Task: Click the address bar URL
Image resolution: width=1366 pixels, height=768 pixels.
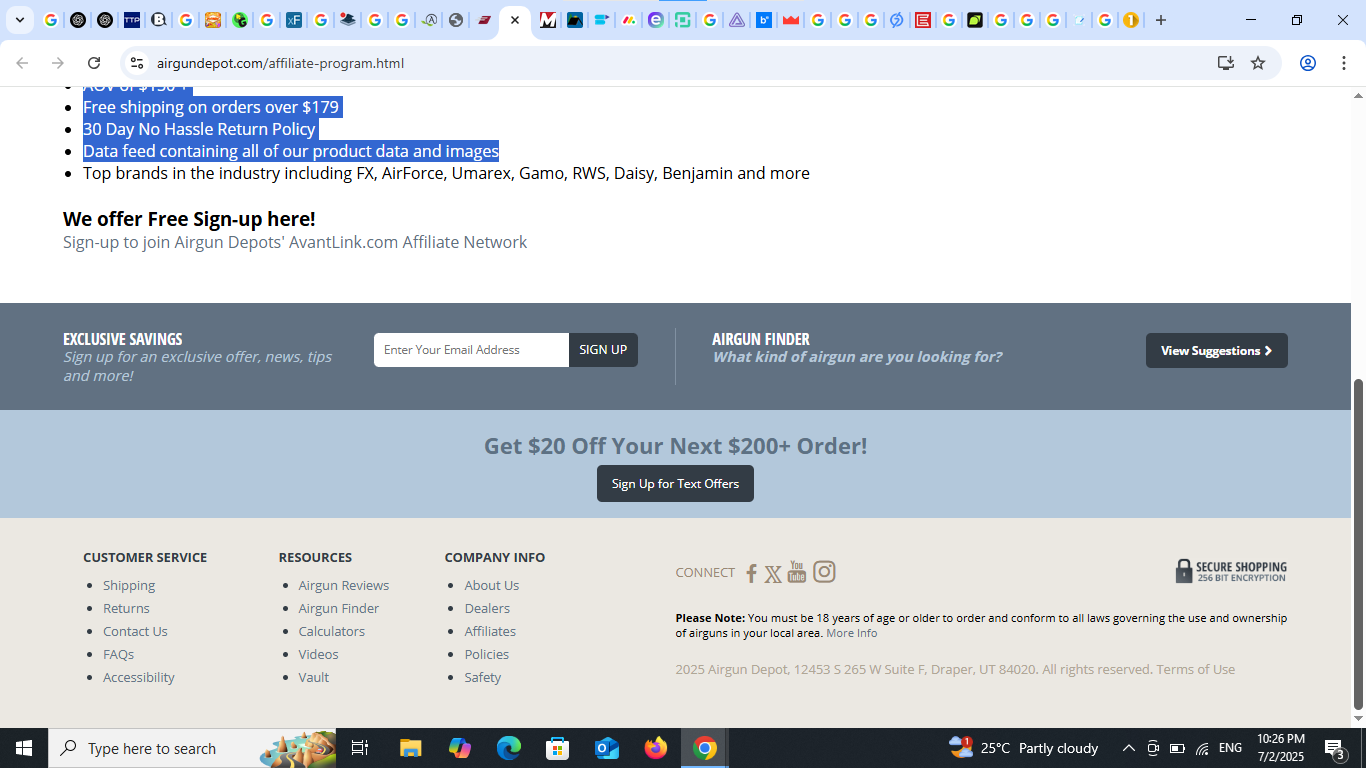Action: click(280, 63)
